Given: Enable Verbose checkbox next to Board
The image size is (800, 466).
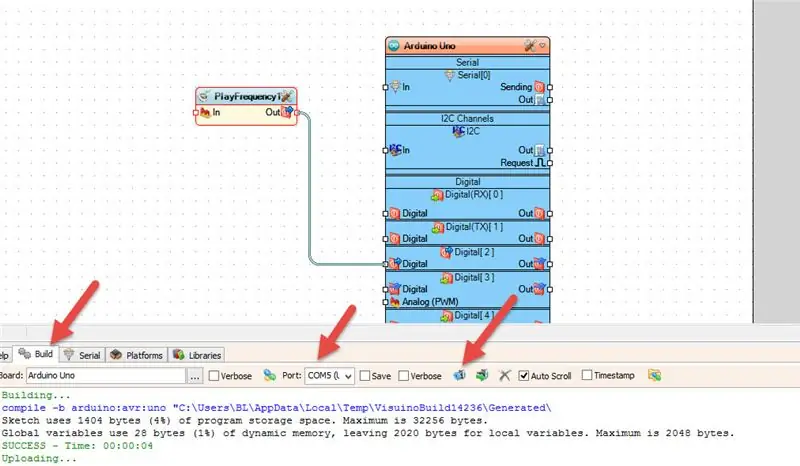Looking at the screenshot, I should pyautogui.click(x=214, y=376).
